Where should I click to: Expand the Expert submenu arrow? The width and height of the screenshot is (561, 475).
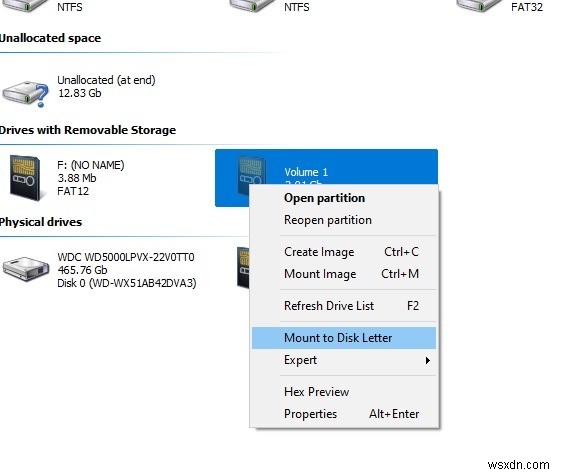(x=428, y=360)
